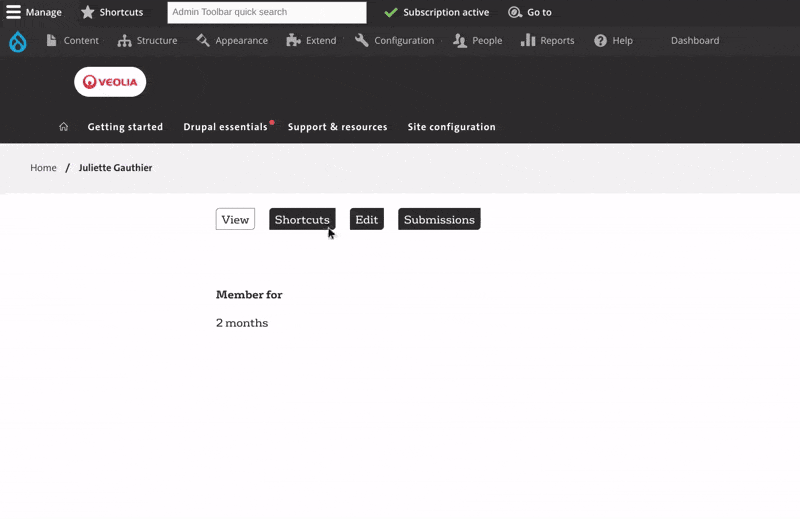This screenshot has width=800, height=519.
Task: Click the Content page icon
Action: click(51, 41)
